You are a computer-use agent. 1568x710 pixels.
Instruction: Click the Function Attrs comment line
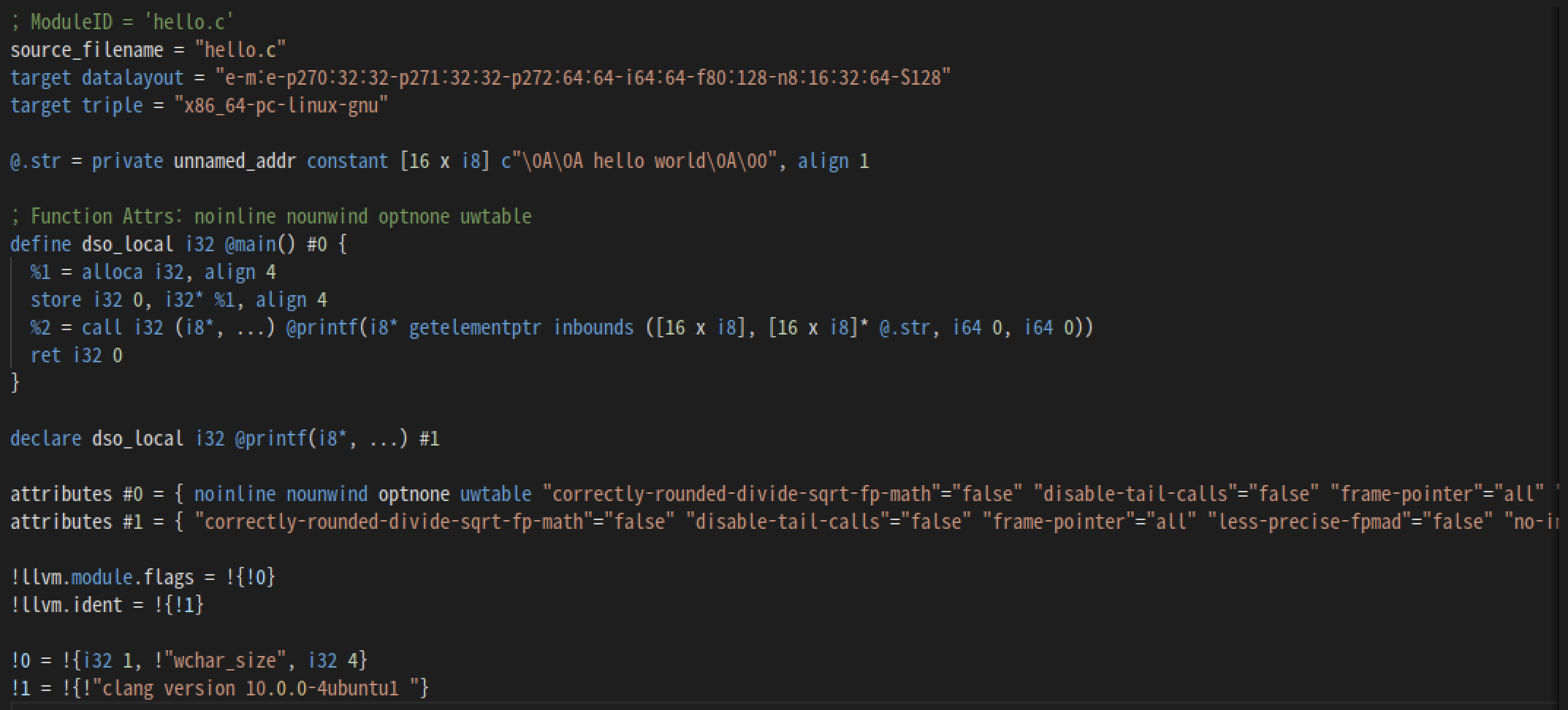coord(271,216)
